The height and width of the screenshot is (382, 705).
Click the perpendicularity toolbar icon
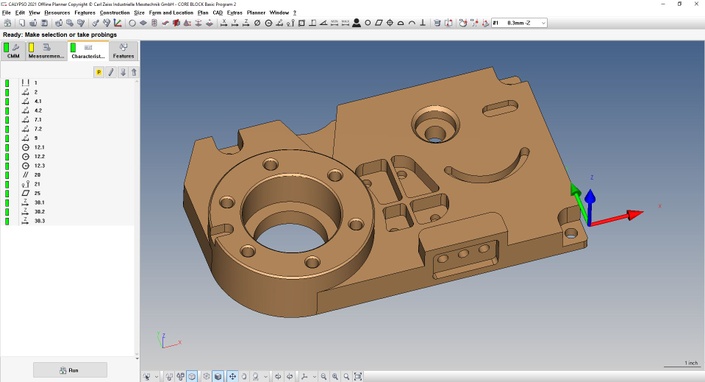[423, 23]
